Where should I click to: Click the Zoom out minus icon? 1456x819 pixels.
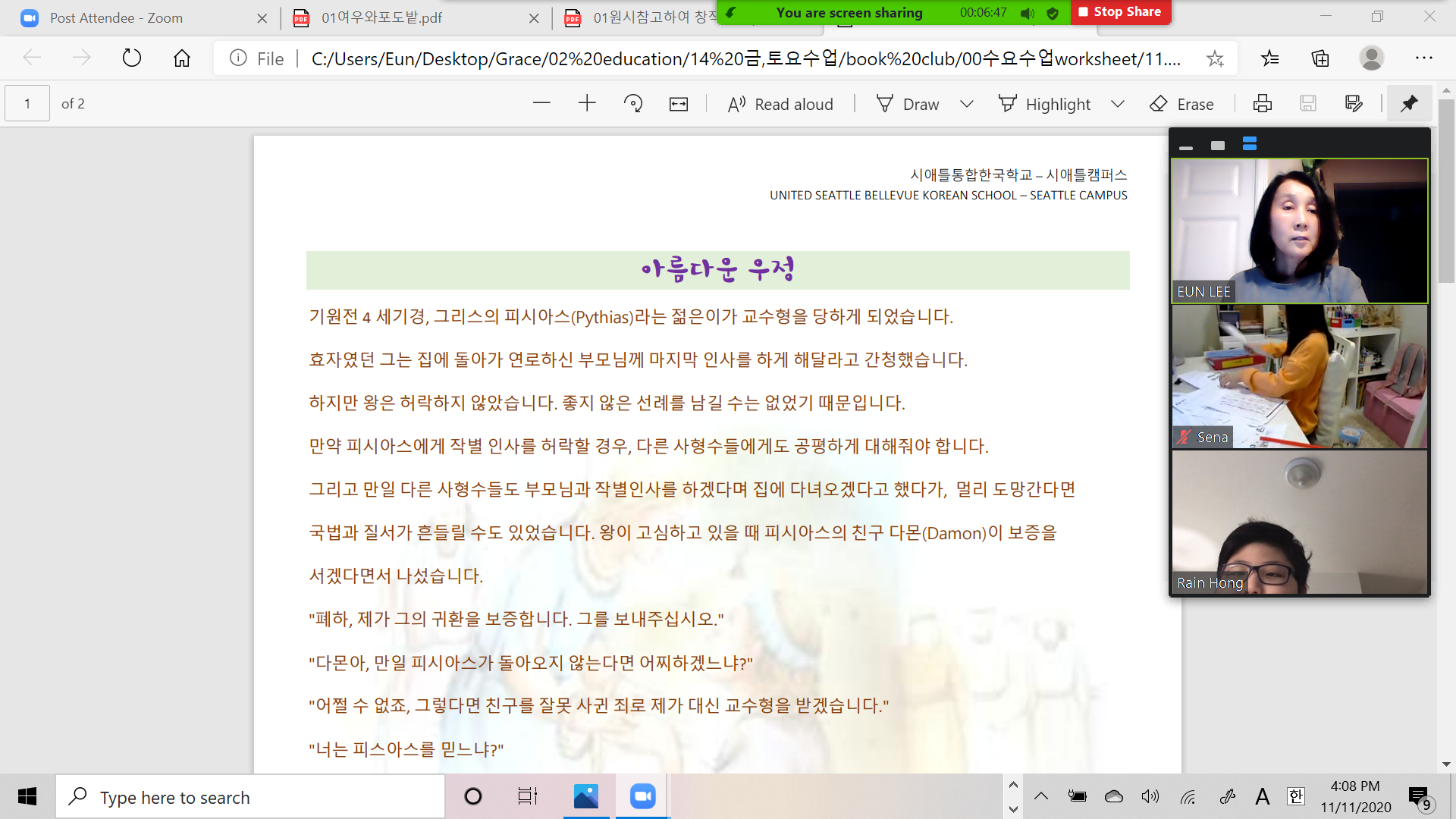(541, 104)
